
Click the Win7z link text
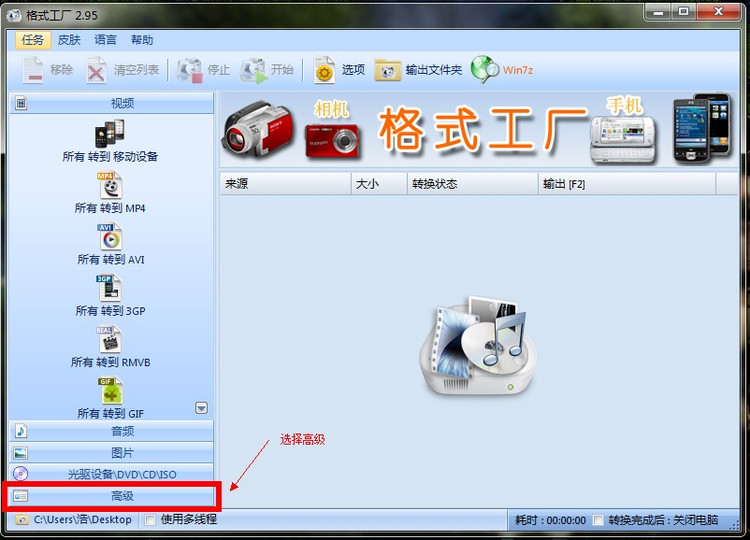[518, 70]
